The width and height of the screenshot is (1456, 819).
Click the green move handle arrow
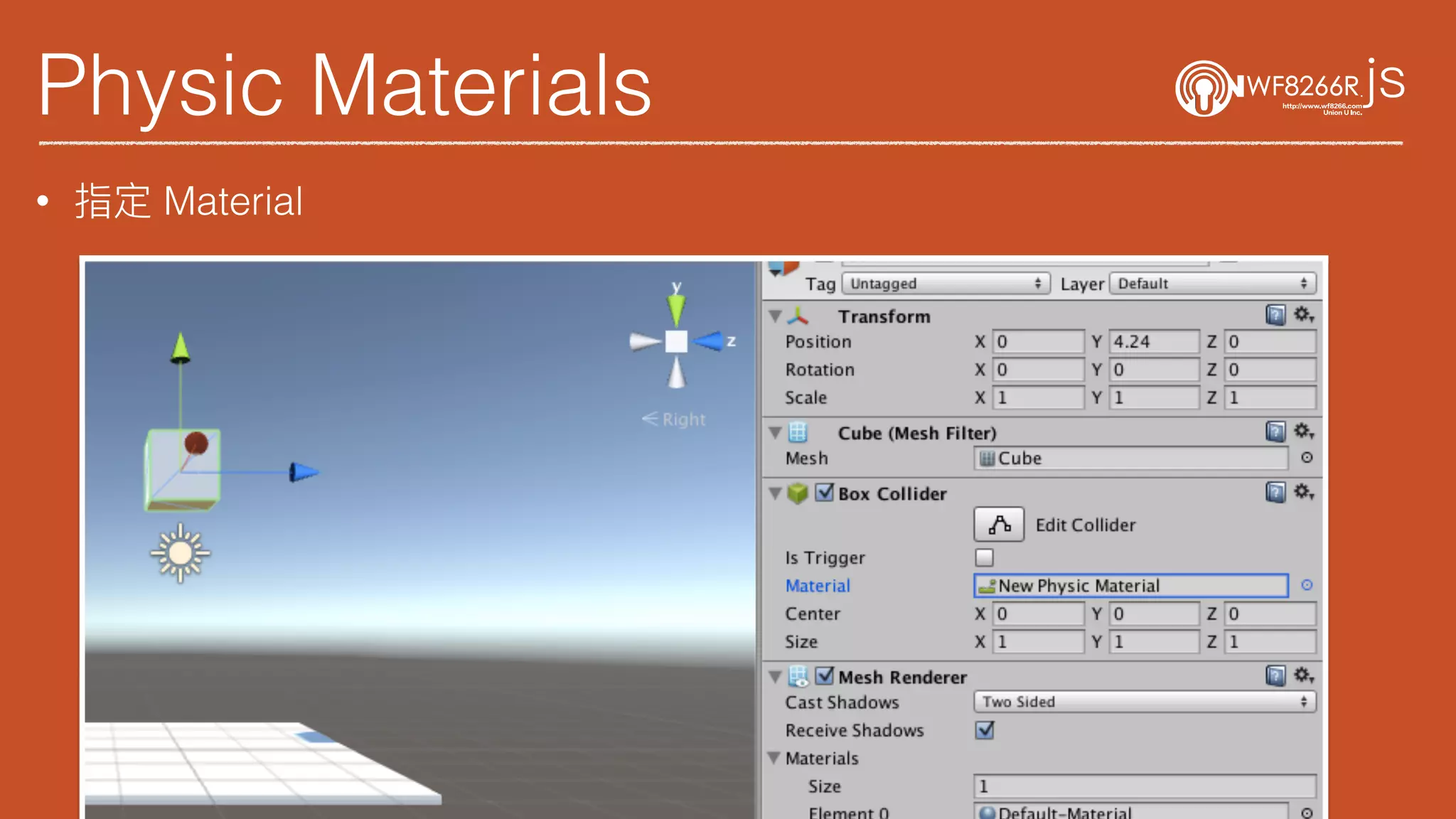[180, 348]
